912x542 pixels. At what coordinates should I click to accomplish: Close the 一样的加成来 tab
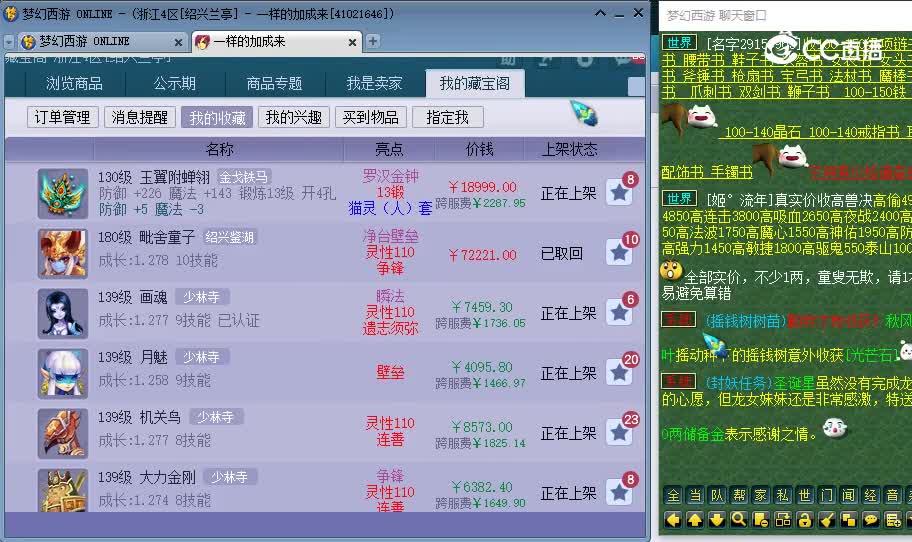click(352, 42)
